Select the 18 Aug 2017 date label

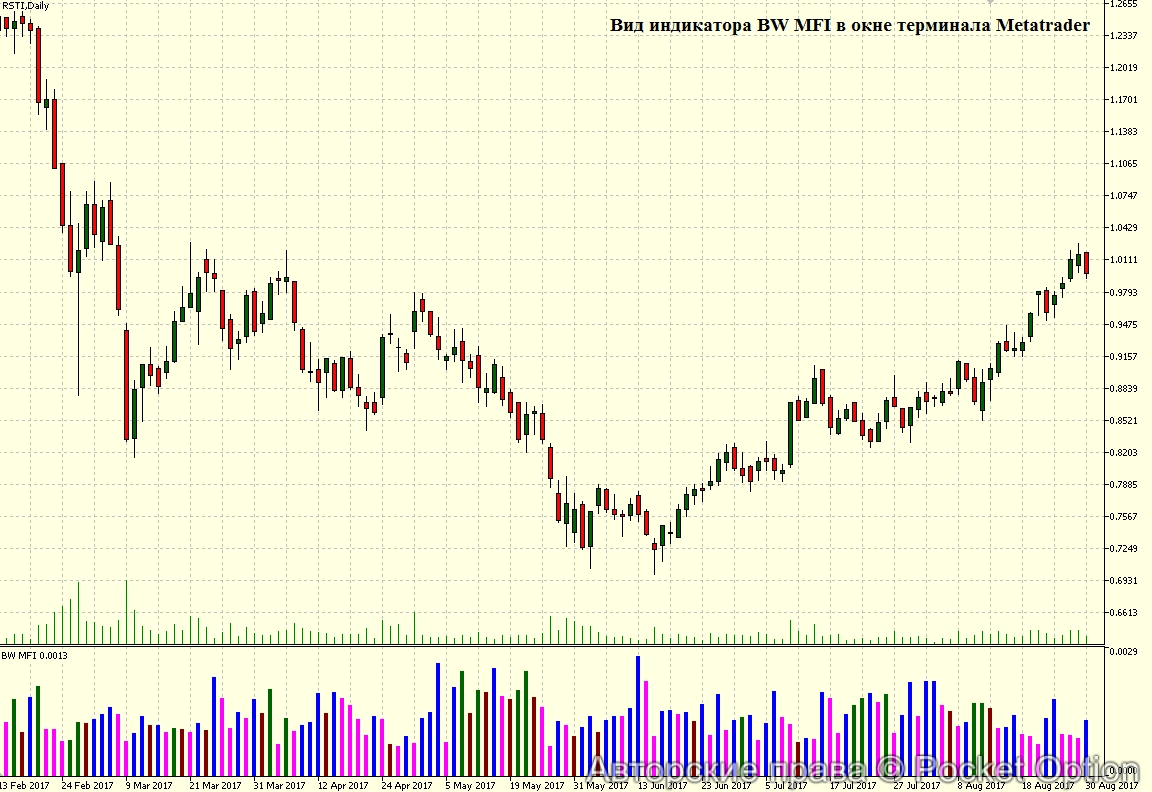[x=1046, y=785]
